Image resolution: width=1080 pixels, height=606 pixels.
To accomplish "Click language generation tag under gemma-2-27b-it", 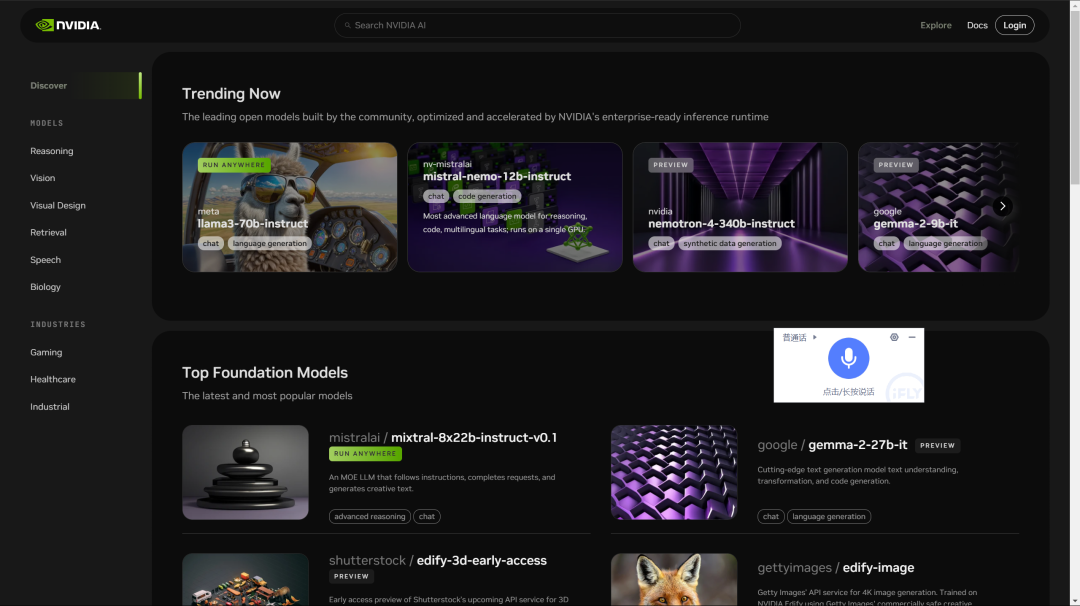I will point(829,516).
